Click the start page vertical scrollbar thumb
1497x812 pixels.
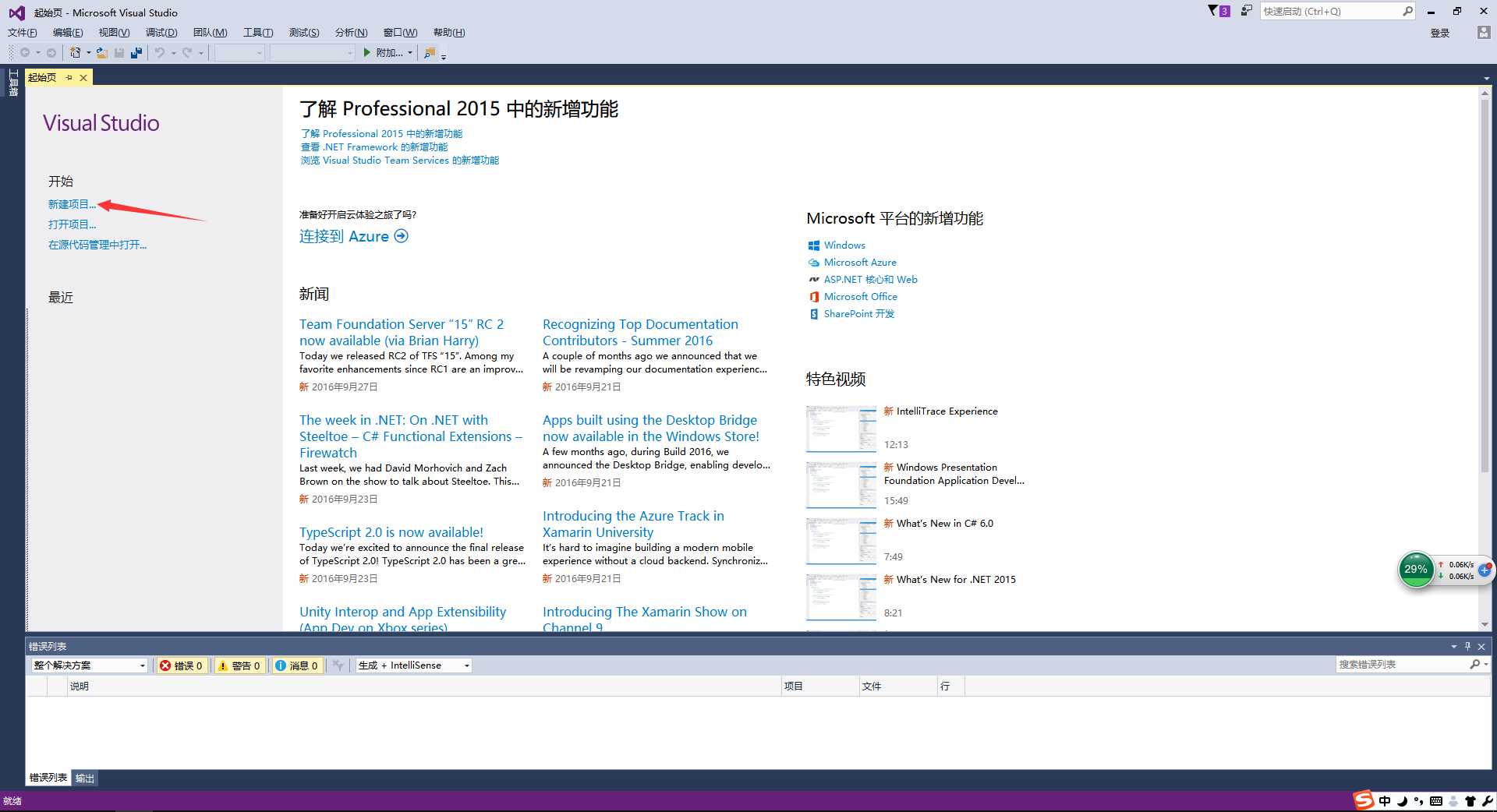click(x=1485, y=284)
